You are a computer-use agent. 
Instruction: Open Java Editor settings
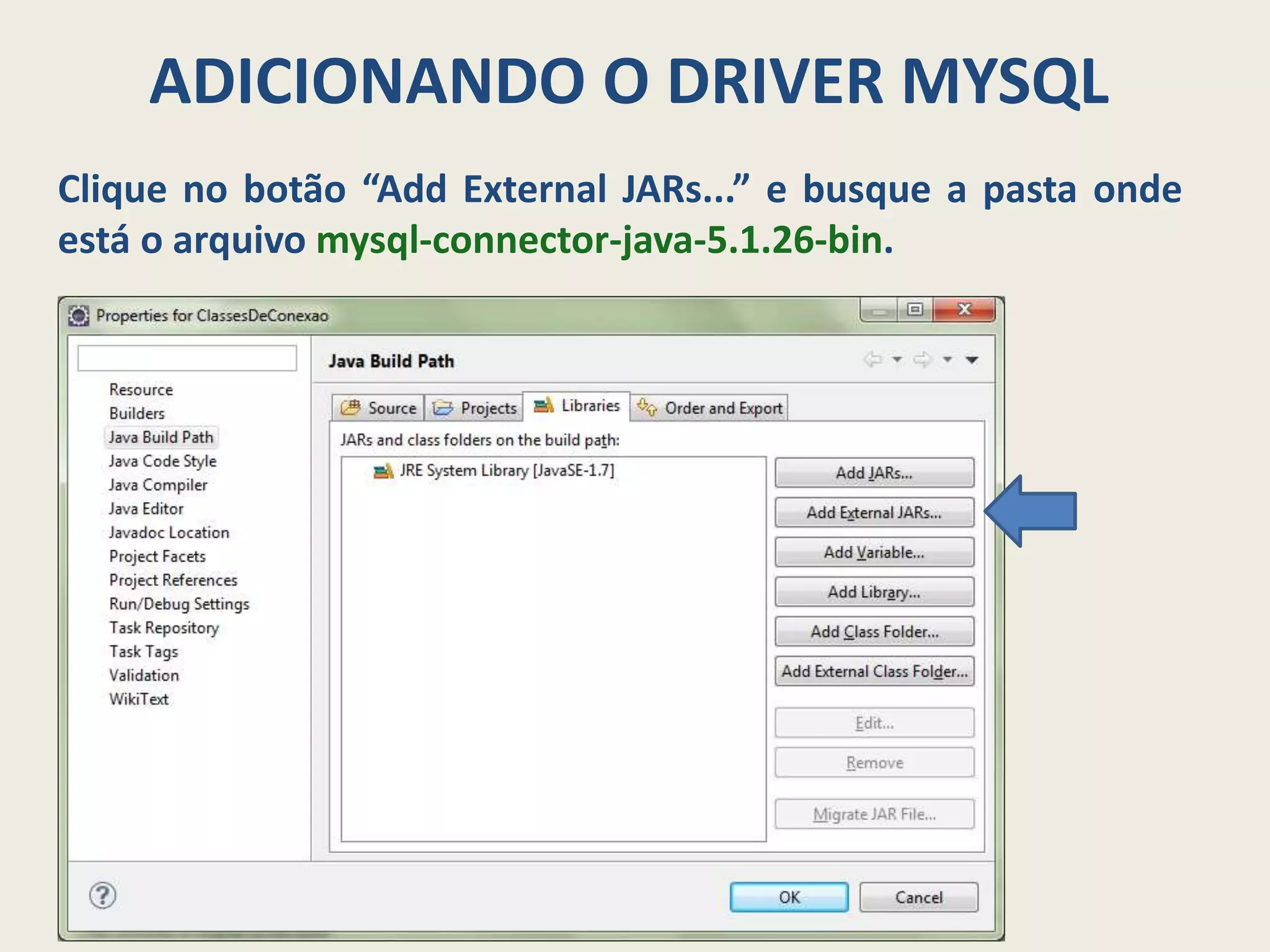coord(146,509)
